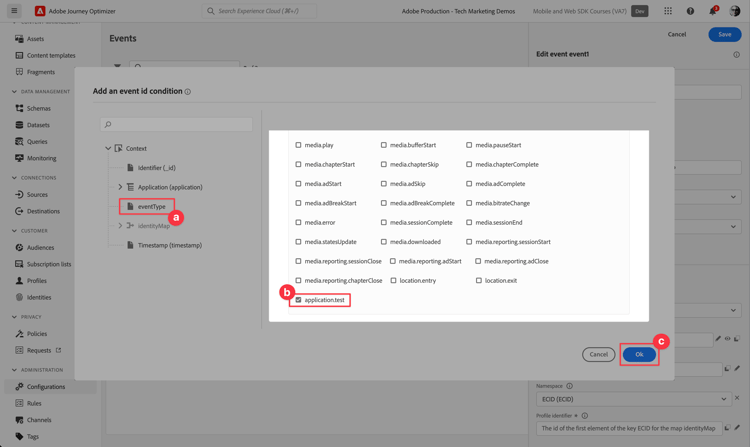Click the Queries sidebar icon
750x447 pixels.
(19, 142)
